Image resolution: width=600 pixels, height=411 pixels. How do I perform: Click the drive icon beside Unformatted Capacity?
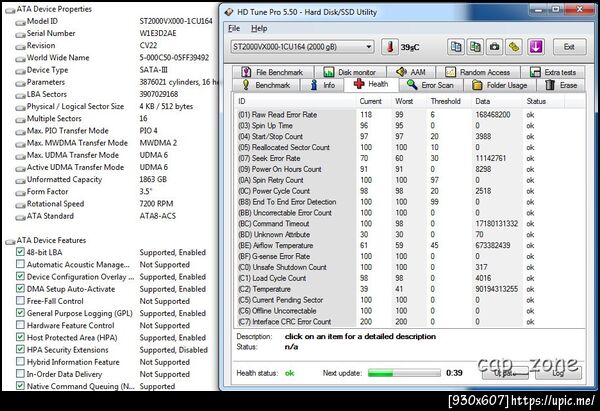click(20, 181)
